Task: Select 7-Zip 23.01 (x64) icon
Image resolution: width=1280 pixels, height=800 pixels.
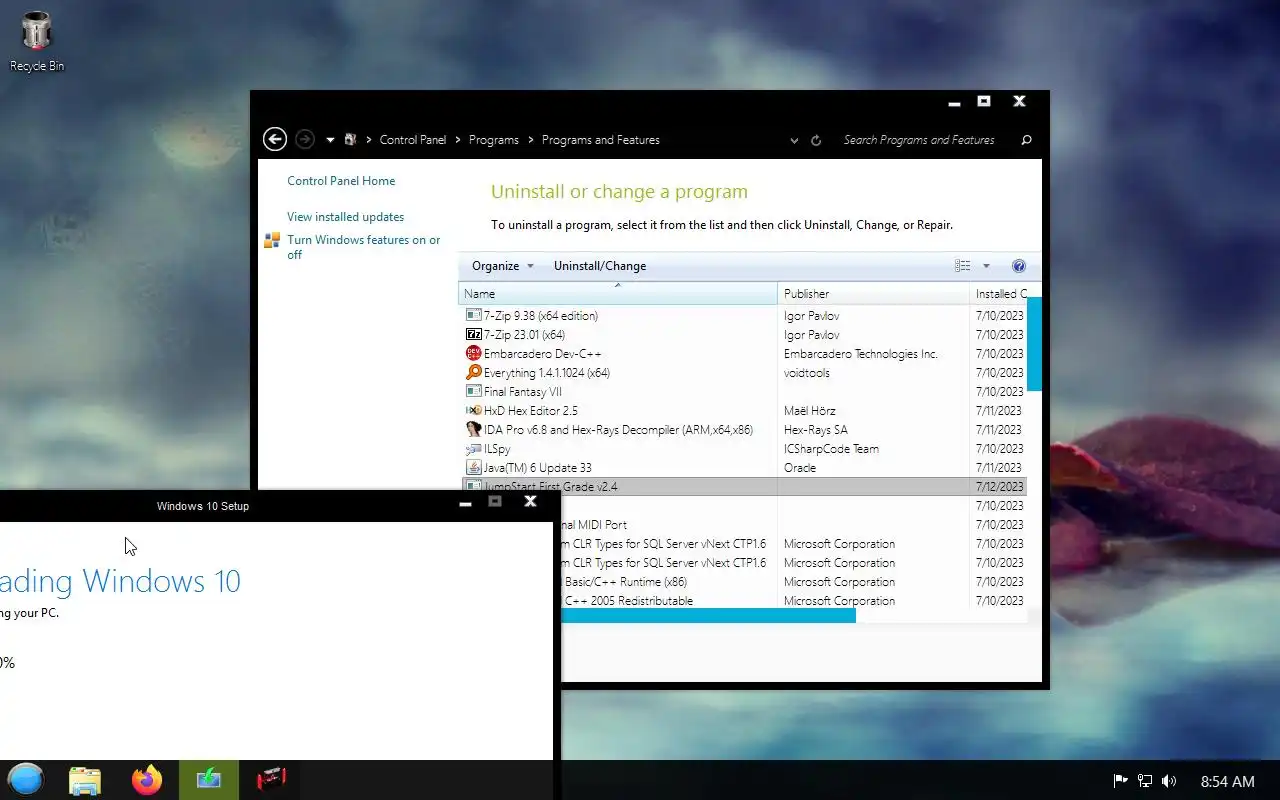Action: tap(474, 335)
